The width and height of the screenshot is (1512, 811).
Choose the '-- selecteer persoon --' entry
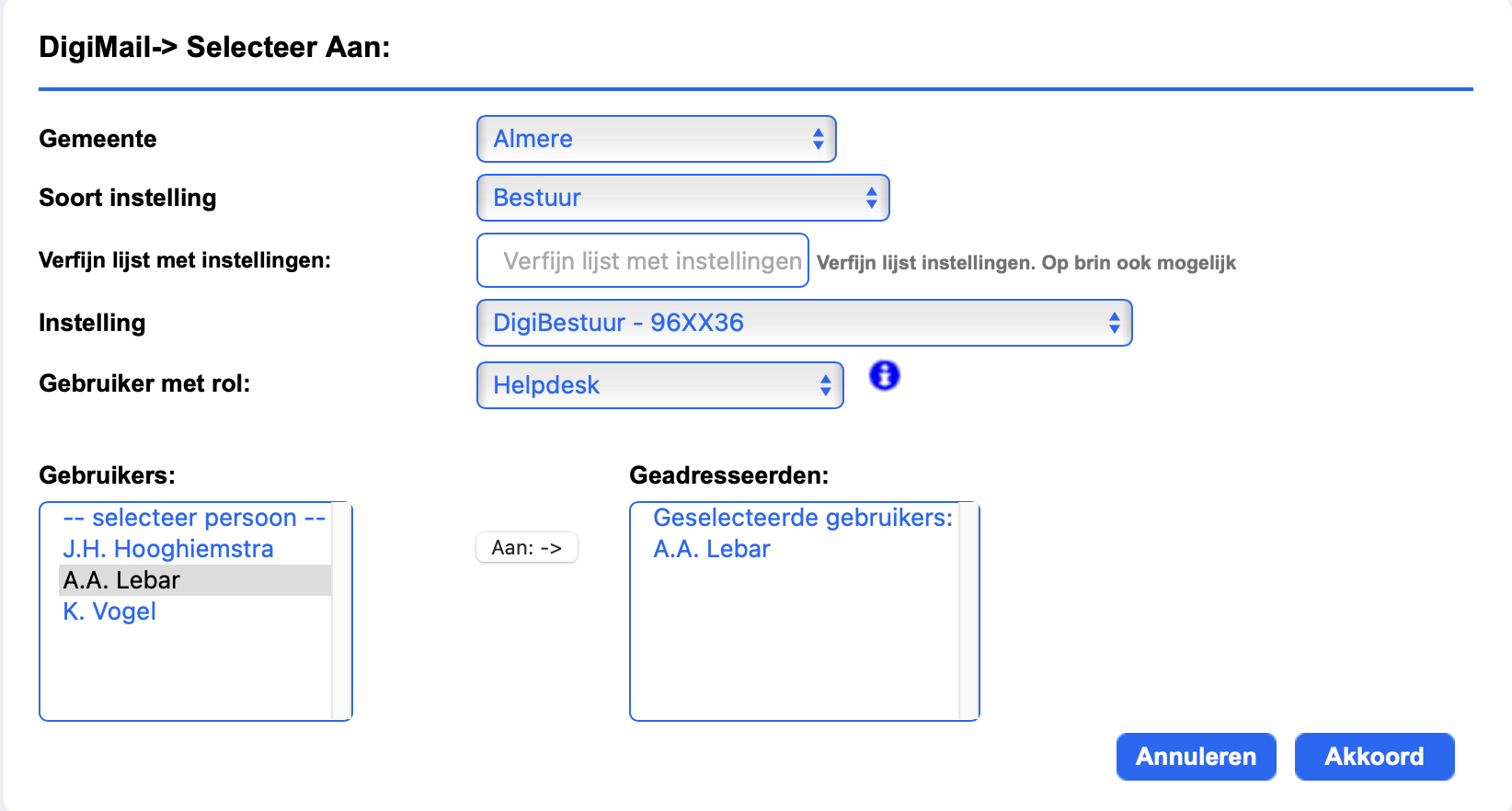click(193, 517)
